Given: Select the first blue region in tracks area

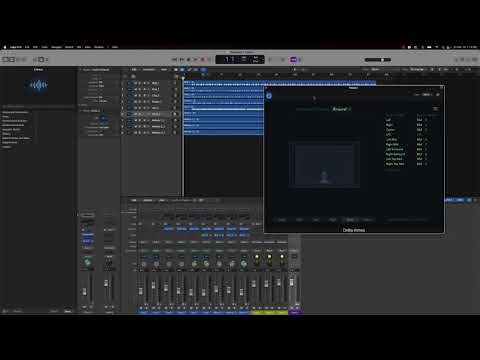Looking at the screenshot, I should tap(280, 82).
